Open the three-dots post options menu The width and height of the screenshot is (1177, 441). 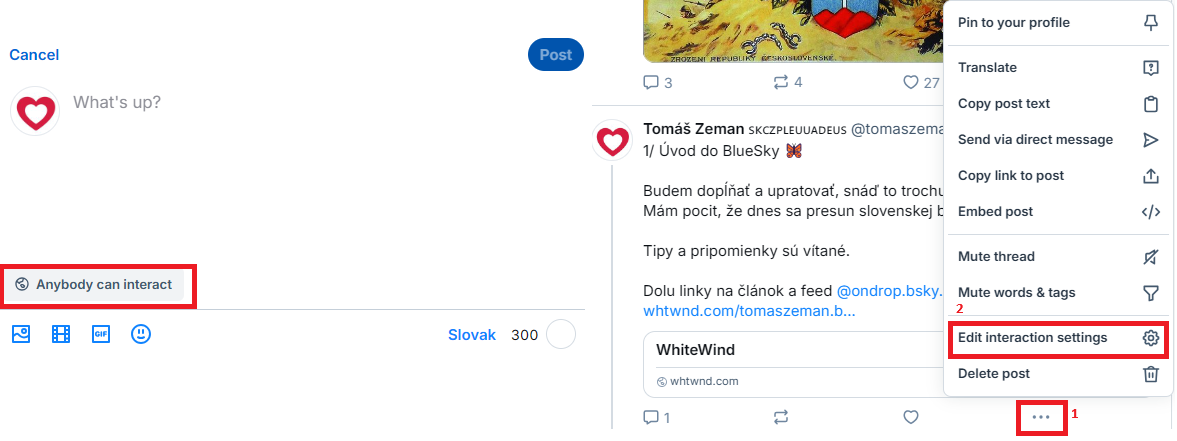coord(1041,417)
